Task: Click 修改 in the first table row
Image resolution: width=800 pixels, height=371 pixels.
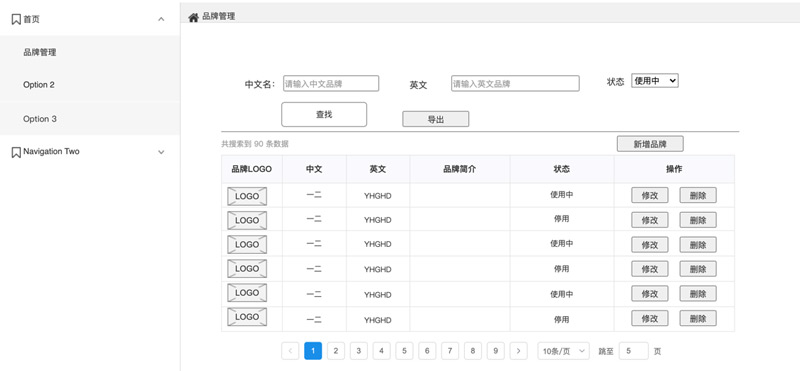Action: 649,195
